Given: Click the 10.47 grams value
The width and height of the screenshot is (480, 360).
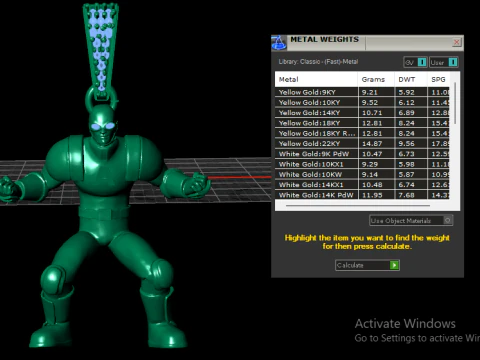Looking at the screenshot, I should coord(372,154).
